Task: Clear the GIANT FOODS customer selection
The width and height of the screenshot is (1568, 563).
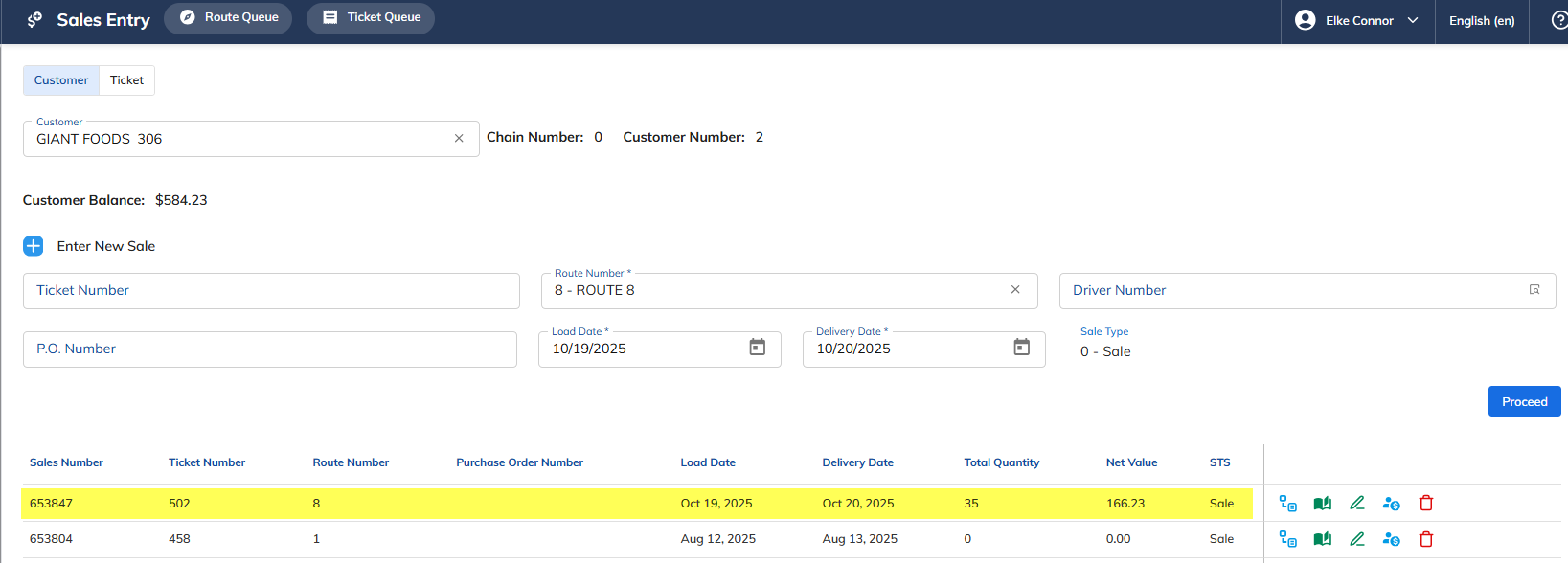Action: (x=459, y=139)
